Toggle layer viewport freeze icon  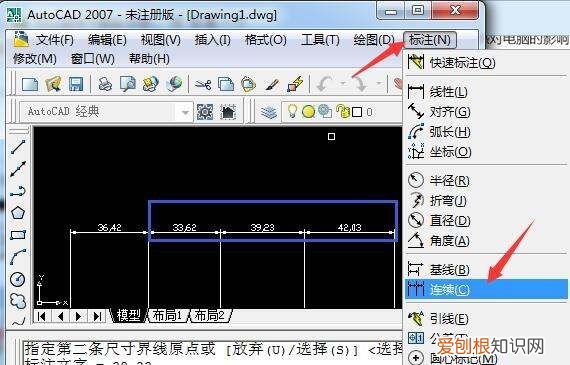tap(325, 112)
